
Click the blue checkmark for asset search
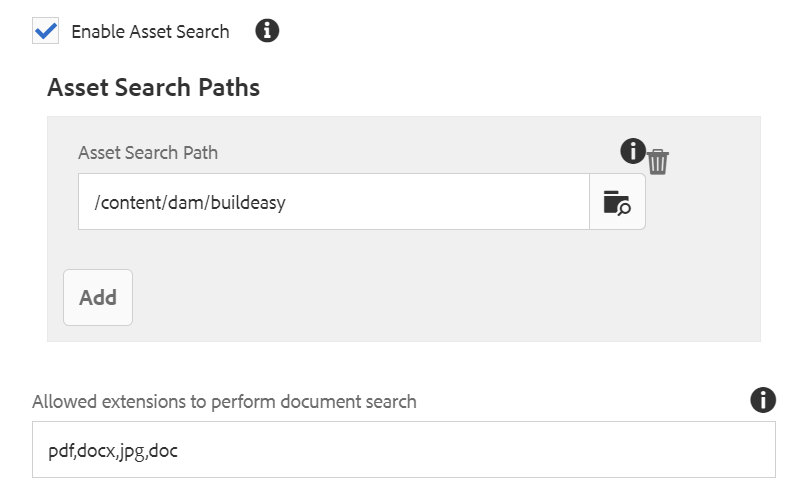pos(45,31)
